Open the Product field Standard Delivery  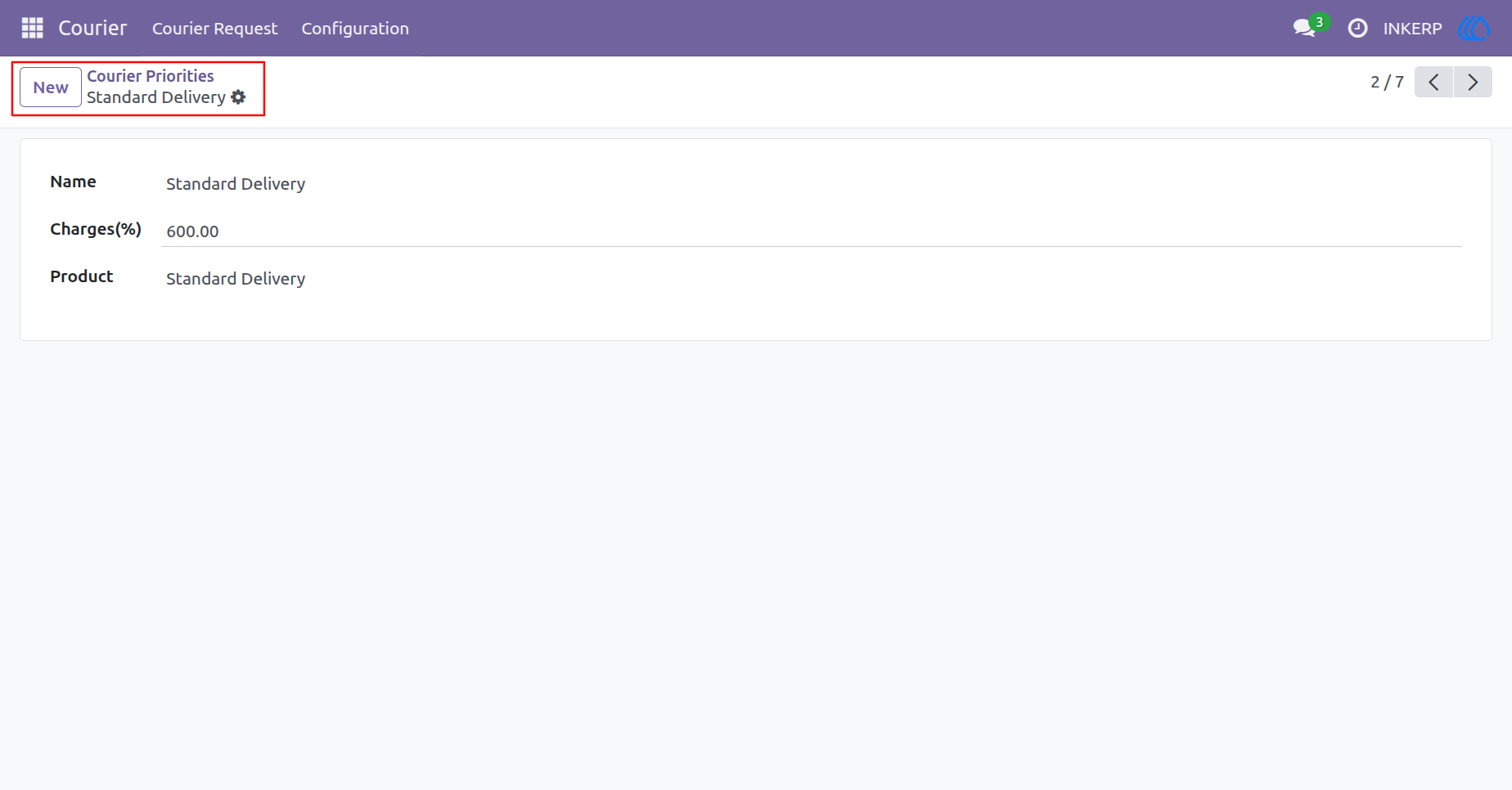(812, 279)
